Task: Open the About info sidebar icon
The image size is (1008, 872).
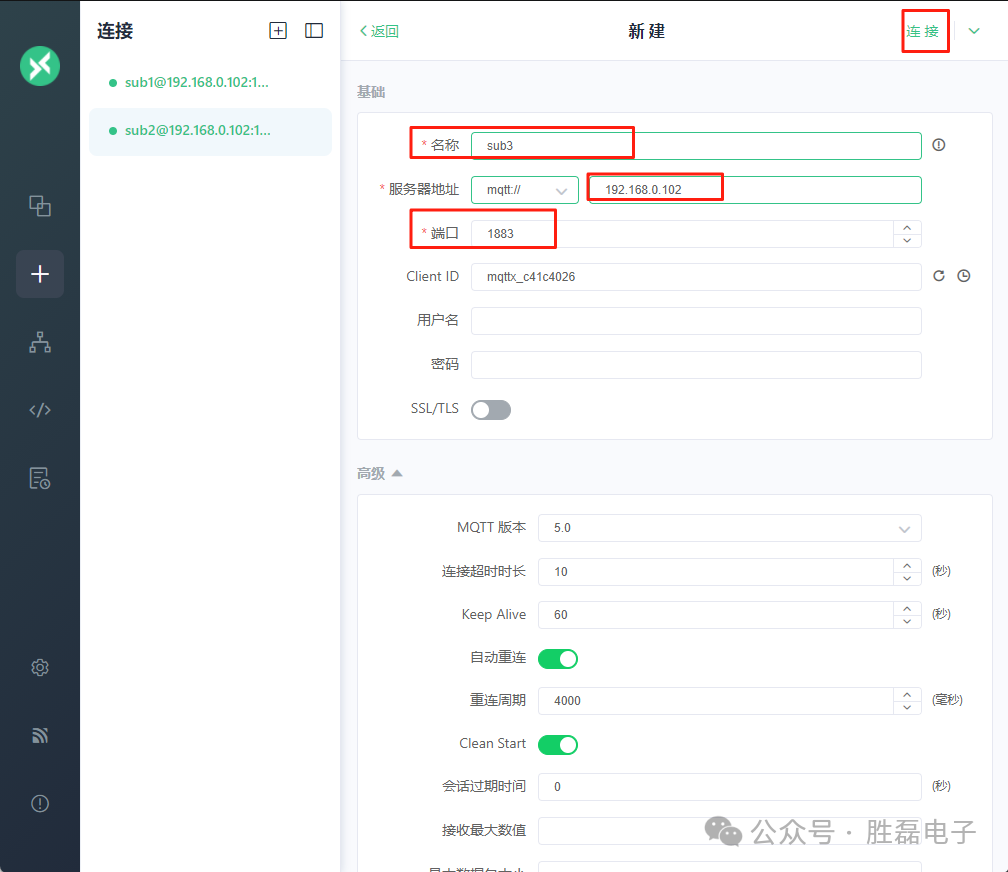Action: [40, 803]
